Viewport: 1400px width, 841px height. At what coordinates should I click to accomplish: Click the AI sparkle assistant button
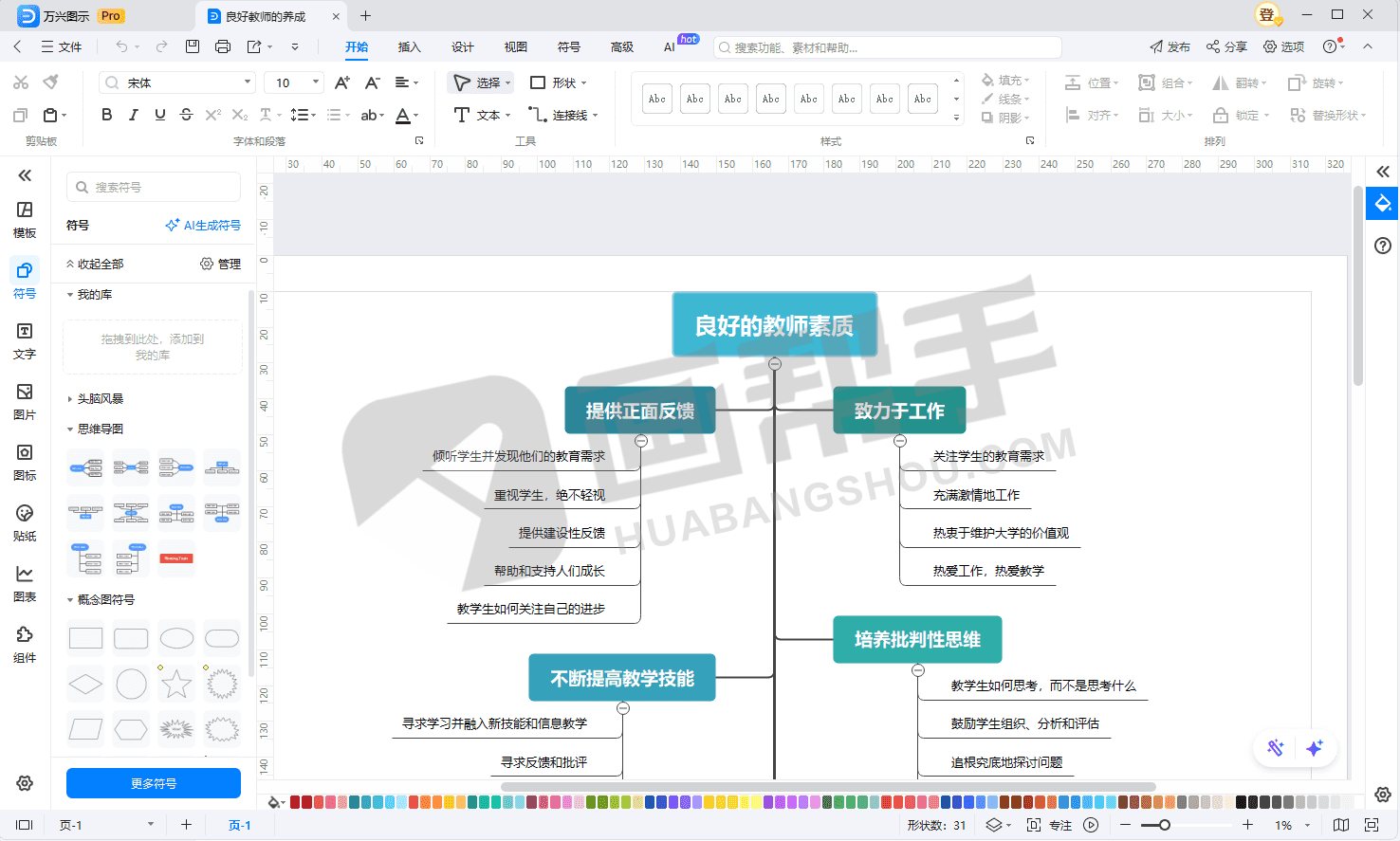click(x=1314, y=748)
